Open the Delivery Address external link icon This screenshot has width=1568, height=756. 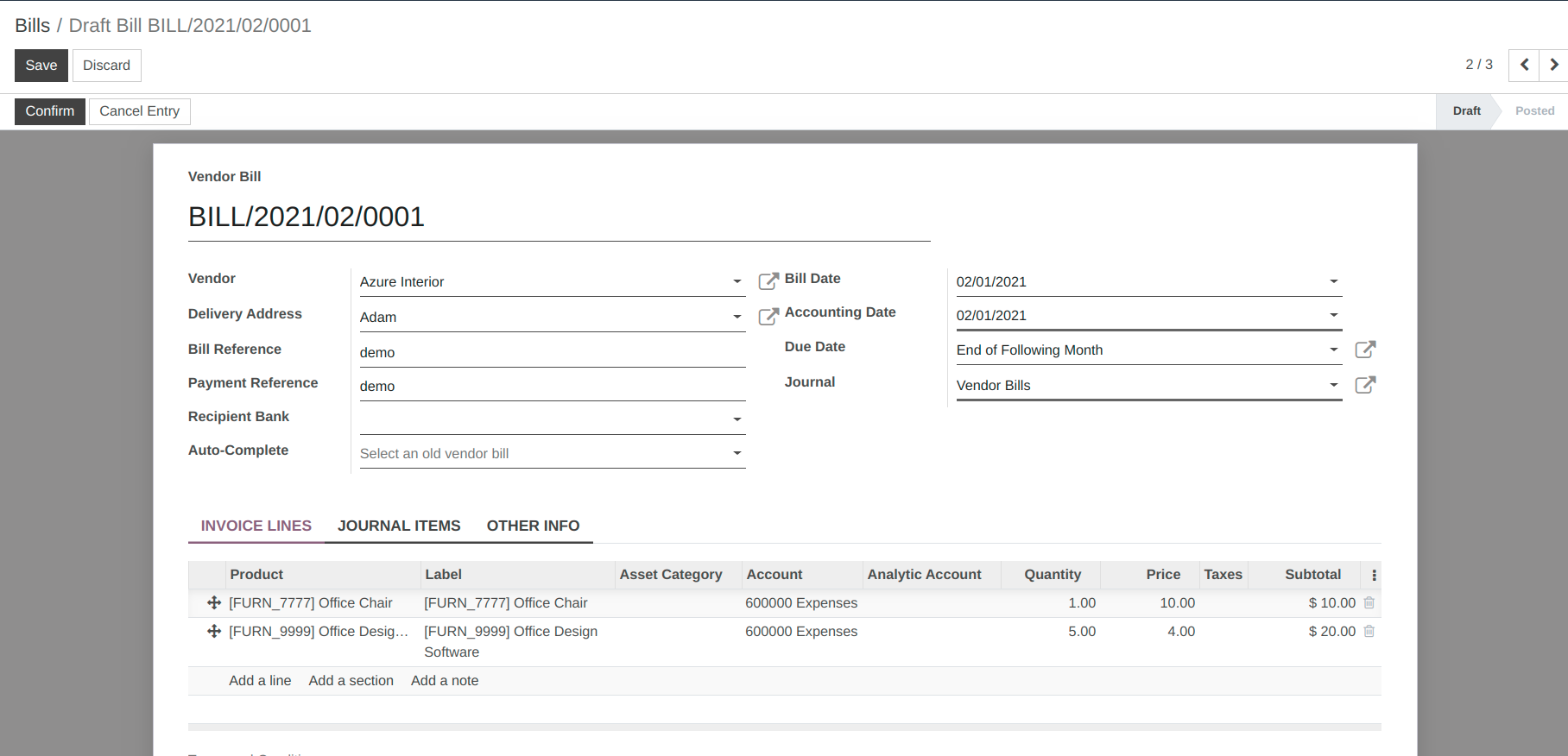point(768,317)
